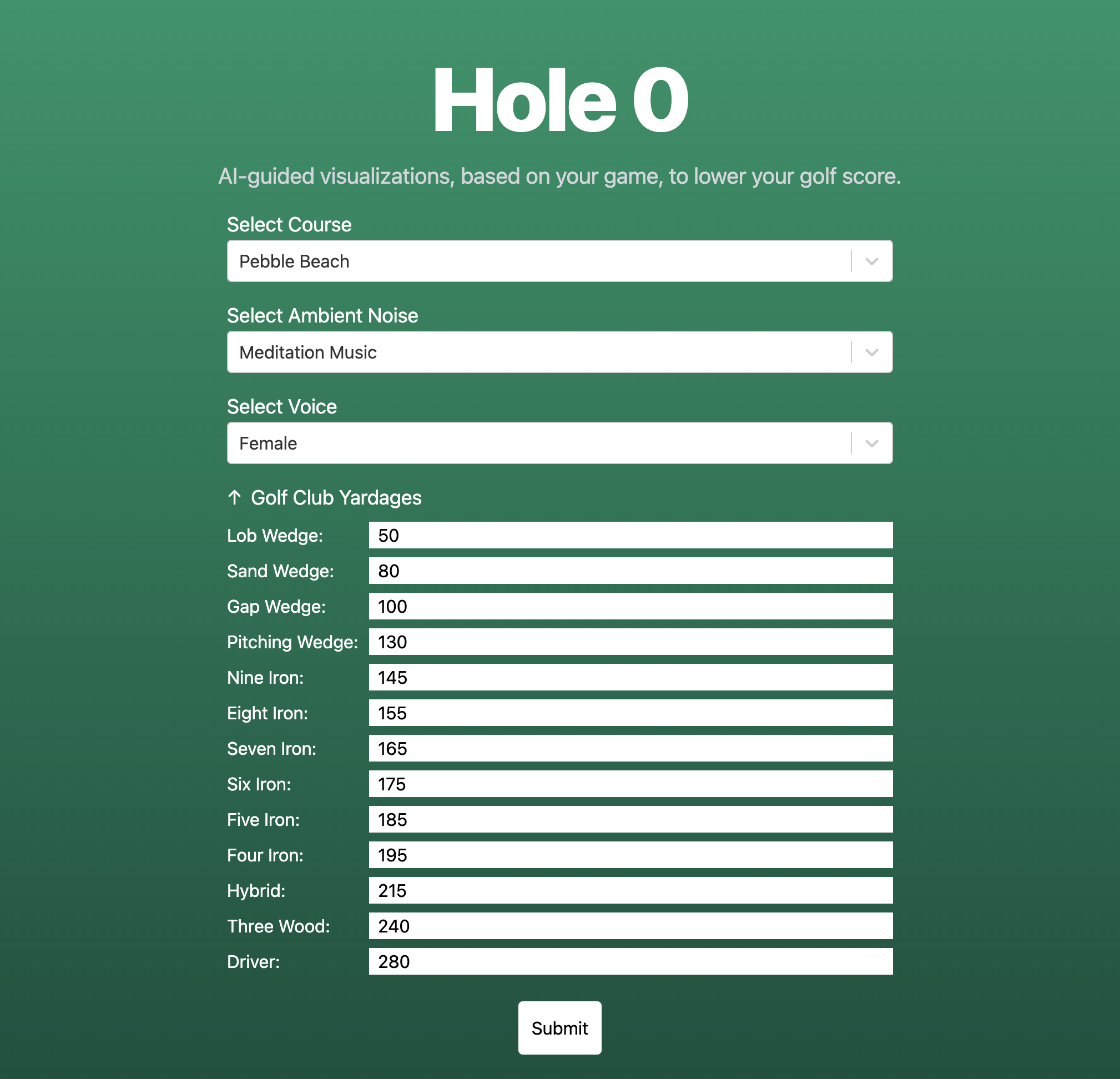
Task: Click the Three Wood input showing 240
Action: [630, 926]
